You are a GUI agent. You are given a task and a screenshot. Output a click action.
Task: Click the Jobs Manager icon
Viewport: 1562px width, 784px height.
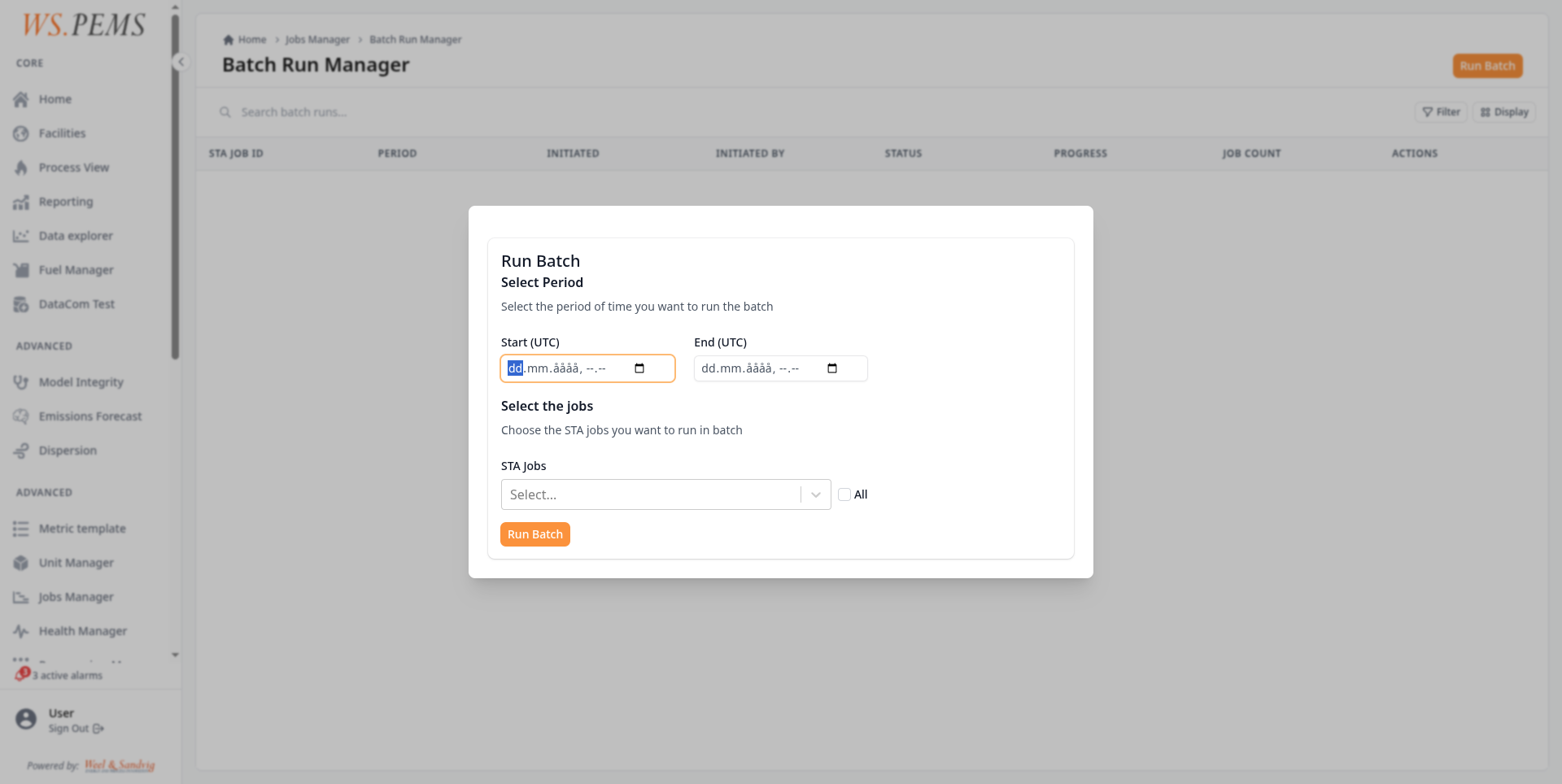click(x=21, y=597)
